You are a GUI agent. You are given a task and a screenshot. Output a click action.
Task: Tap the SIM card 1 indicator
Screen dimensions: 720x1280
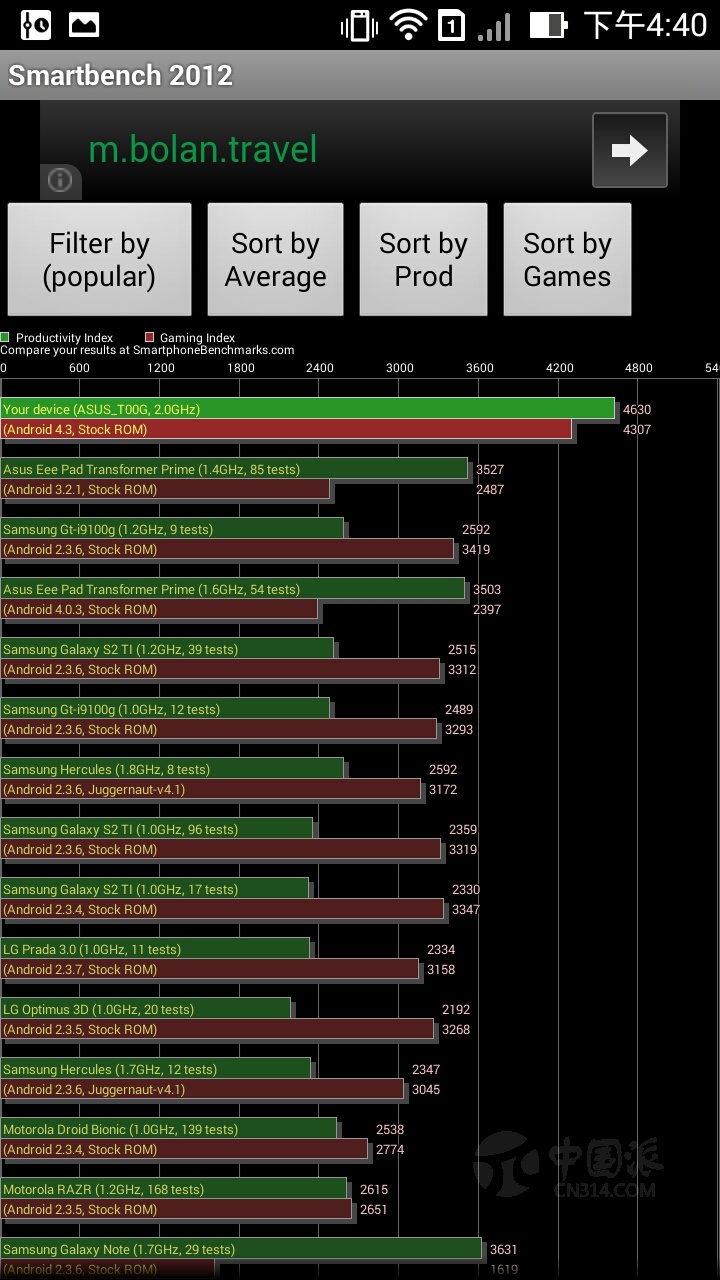click(452, 25)
